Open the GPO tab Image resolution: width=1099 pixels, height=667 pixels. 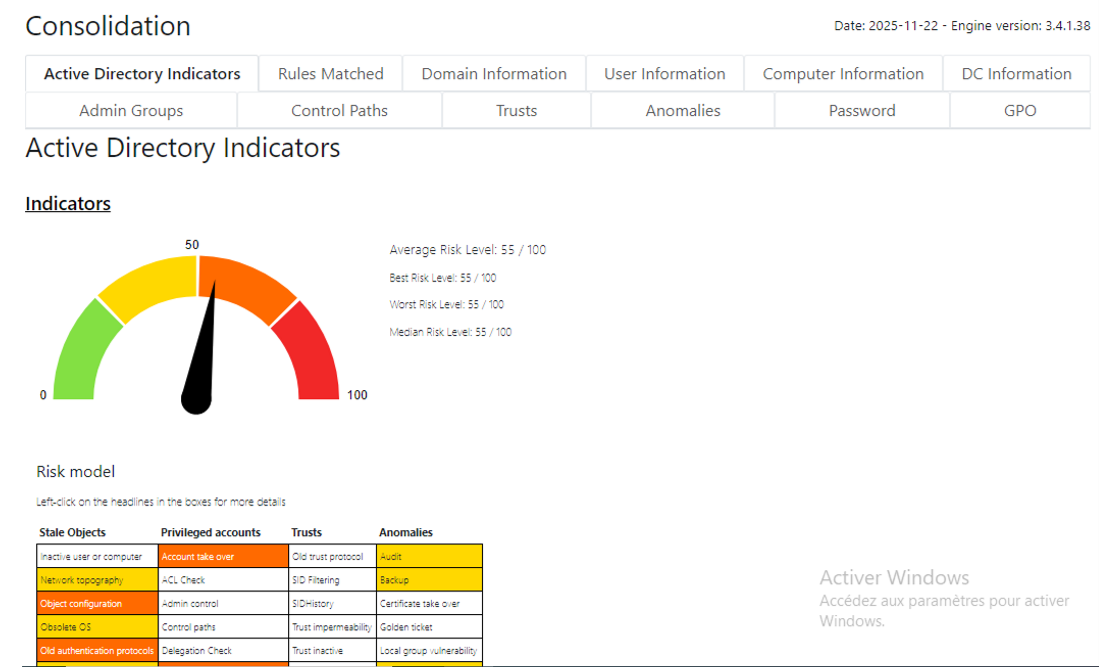coord(1020,111)
